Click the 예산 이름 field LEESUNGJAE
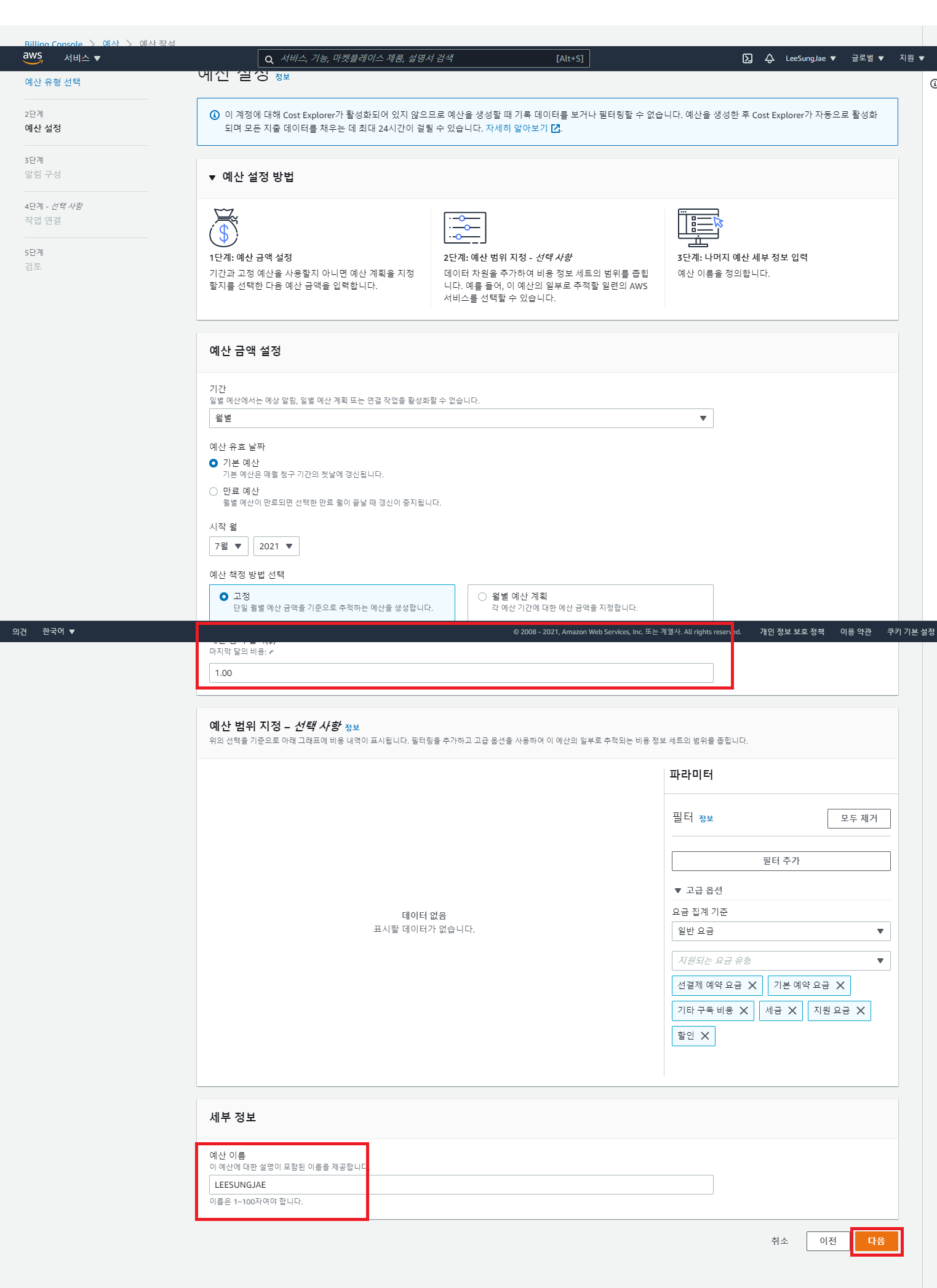This screenshot has height=1288, width=937. click(x=461, y=1185)
